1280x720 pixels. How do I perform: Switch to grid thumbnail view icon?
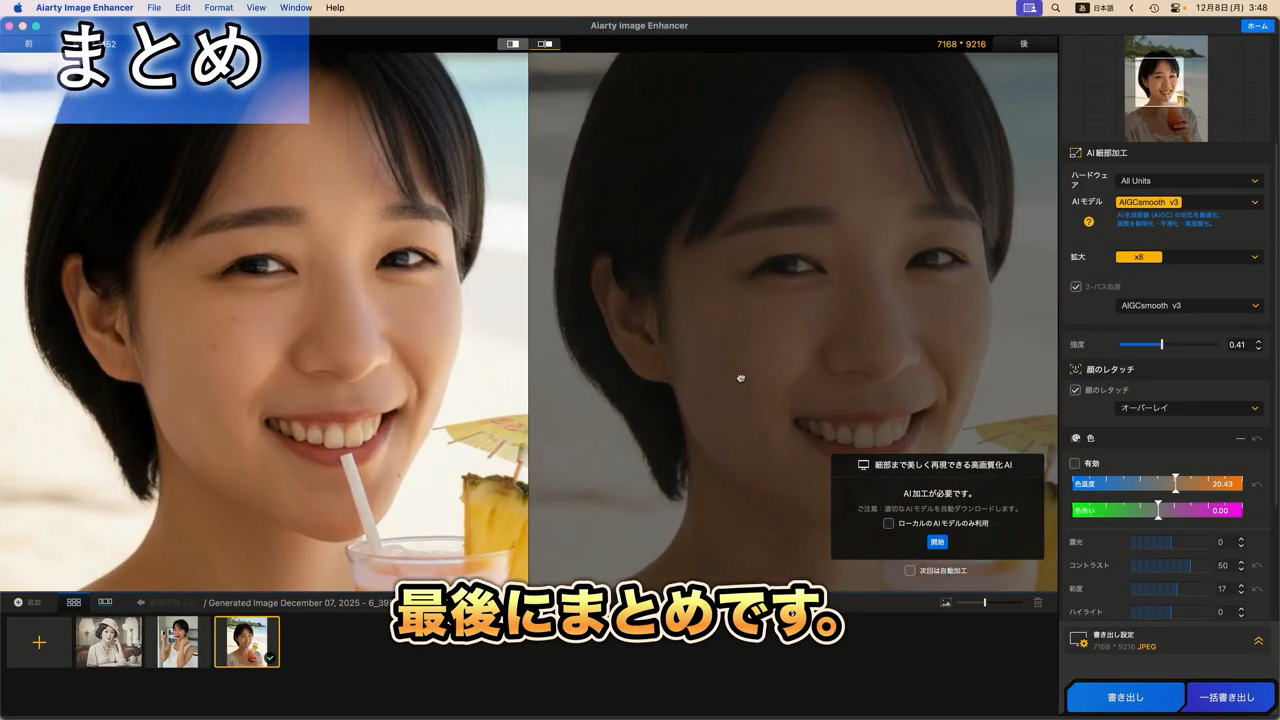pyautogui.click(x=74, y=602)
